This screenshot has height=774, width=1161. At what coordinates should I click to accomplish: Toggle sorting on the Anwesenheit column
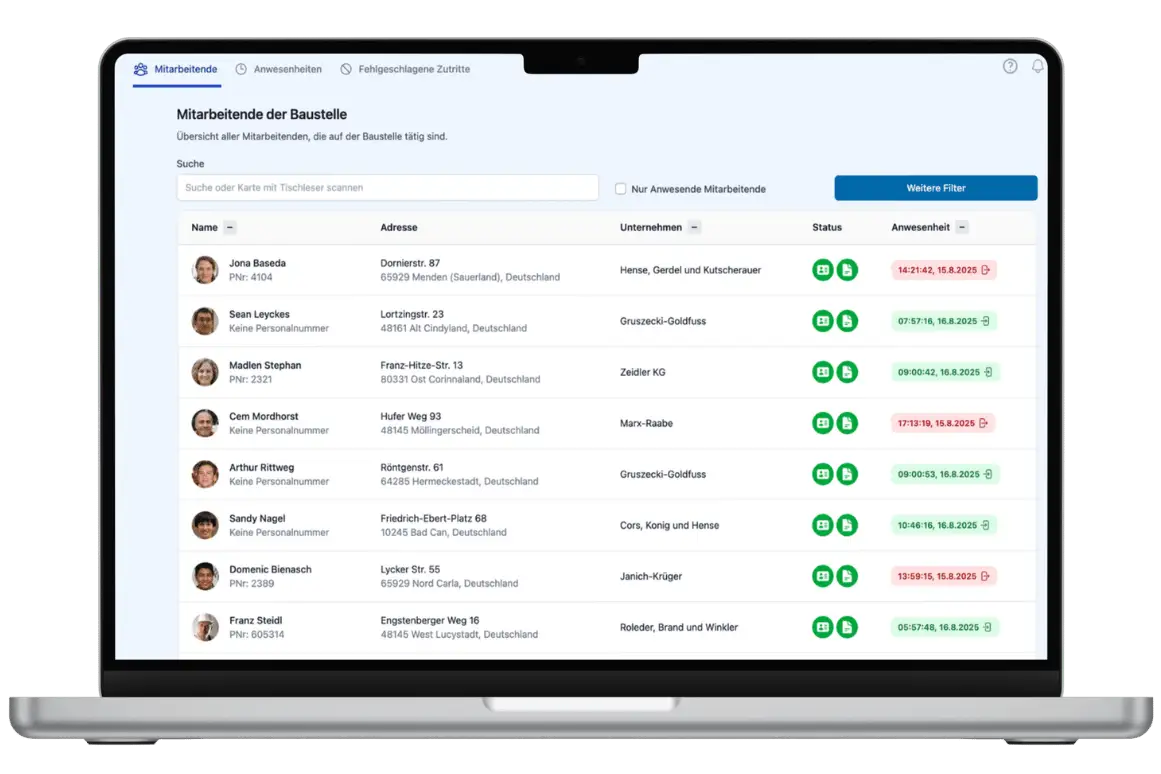click(961, 227)
